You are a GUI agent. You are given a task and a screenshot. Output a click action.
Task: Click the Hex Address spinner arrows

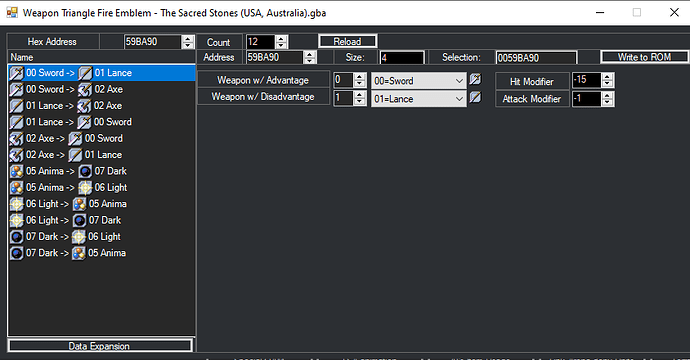pyautogui.click(x=188, y=42)
